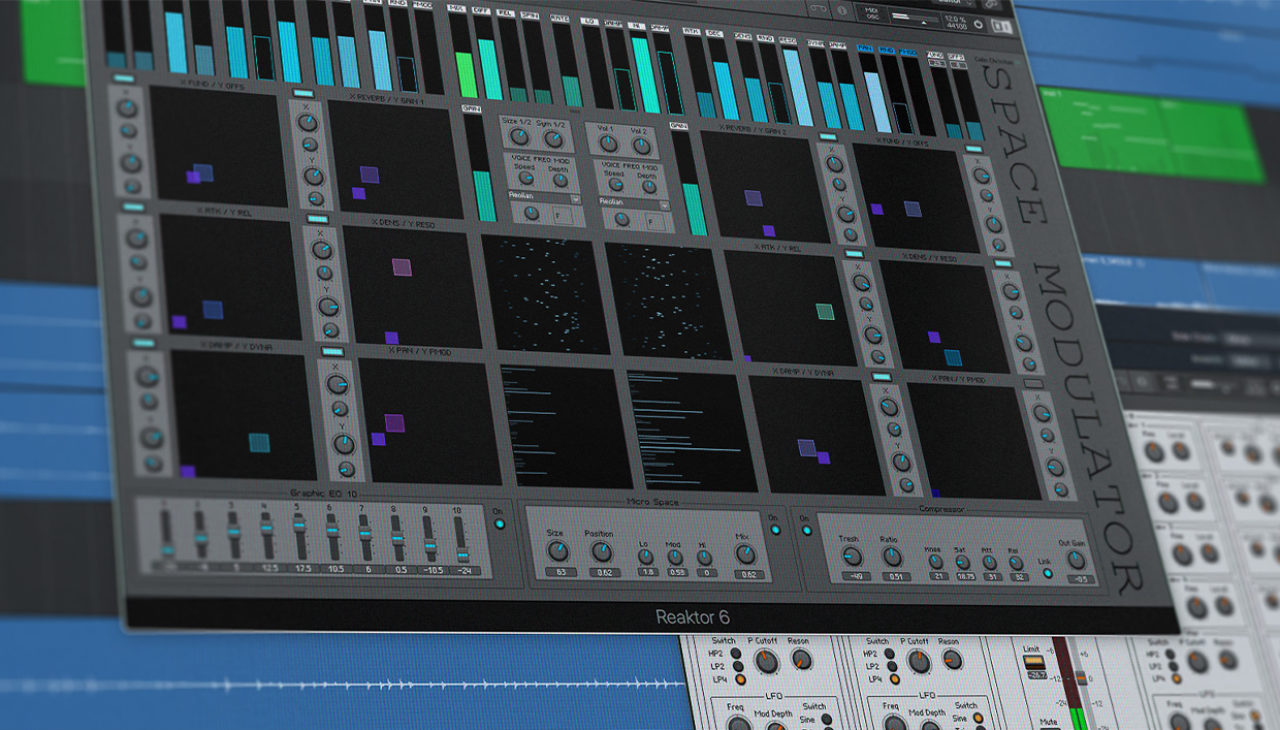This screenshot has width=1280, height=730.
Task: Click the X button above the fader beside the X FUND pad
Action: pos(124,77)
